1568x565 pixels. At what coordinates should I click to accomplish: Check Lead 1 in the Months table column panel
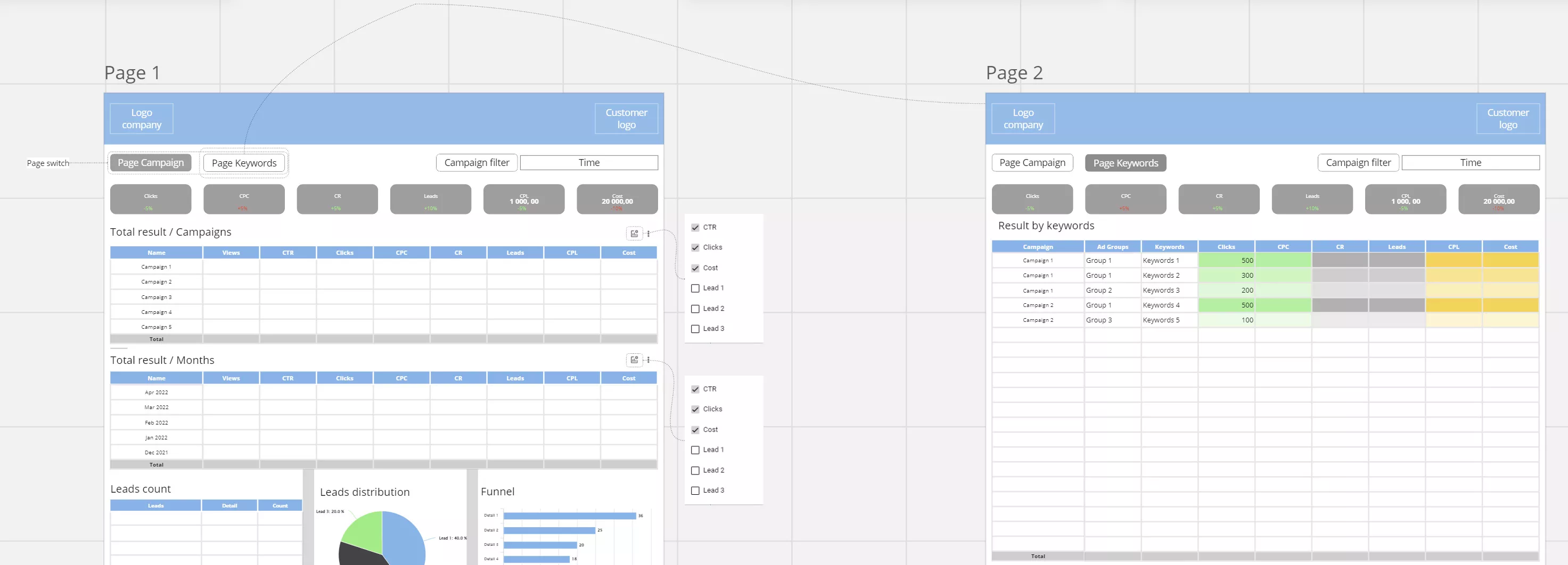[x=695, y=450]
